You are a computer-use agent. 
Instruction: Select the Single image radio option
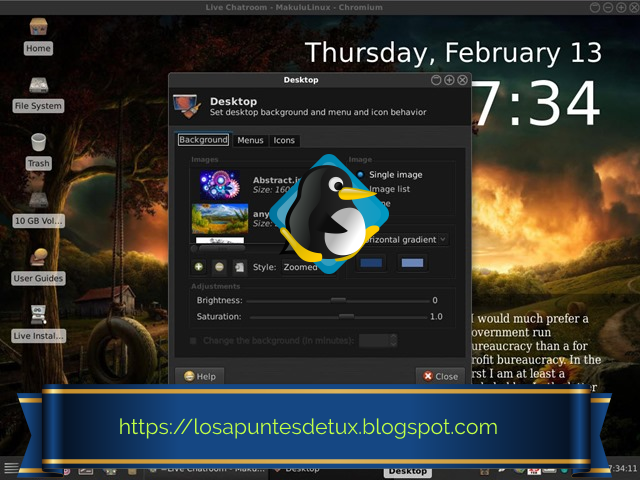[x=360, y=175]
